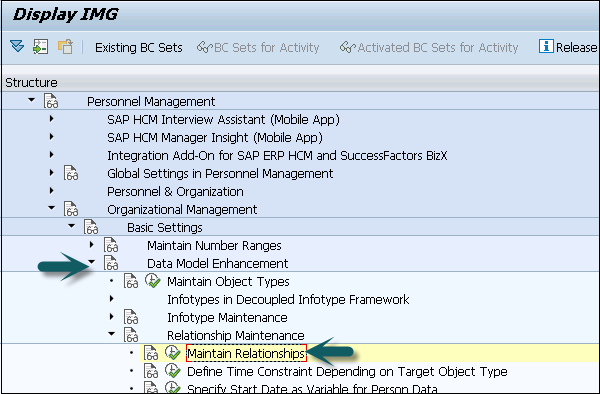Screen dimensions: 600x394
Task: Open documentation icon for Maintain Object Types
Action: [x=131, y=281]
